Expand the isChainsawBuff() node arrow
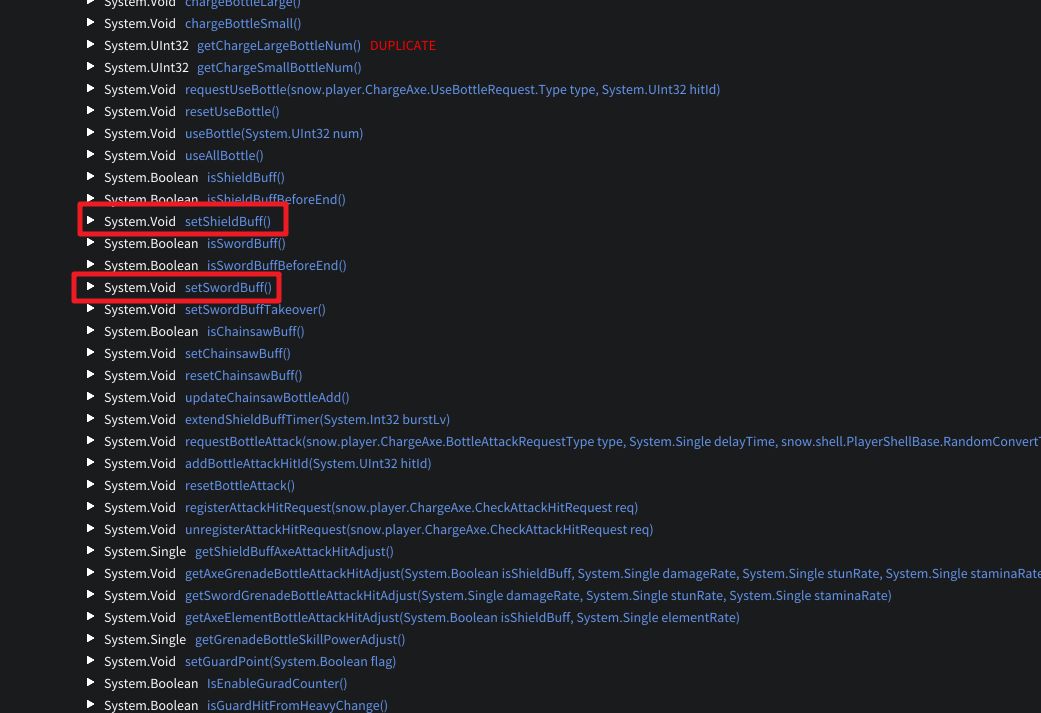This screenshot has width=1041, height=713. (91, 330)
